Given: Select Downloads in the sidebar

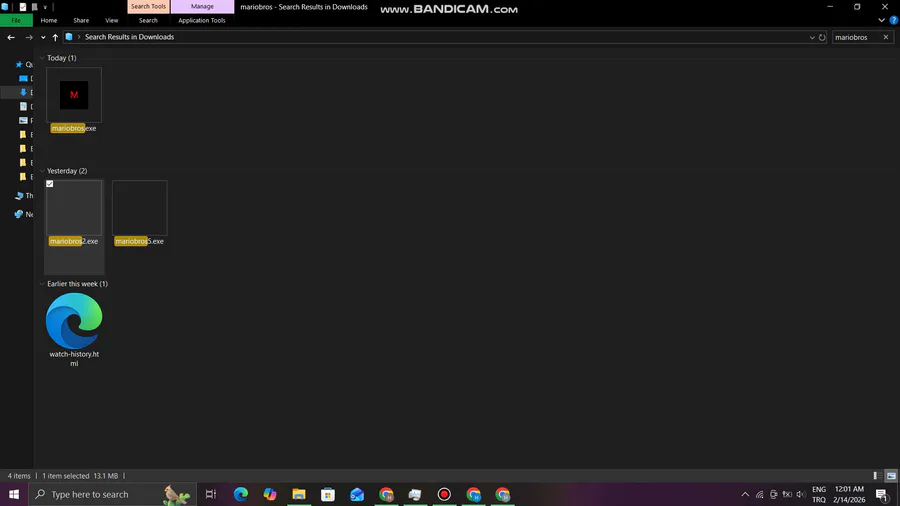Looking at the screenshot, I should pyautogui.click(x=26, y=92).
